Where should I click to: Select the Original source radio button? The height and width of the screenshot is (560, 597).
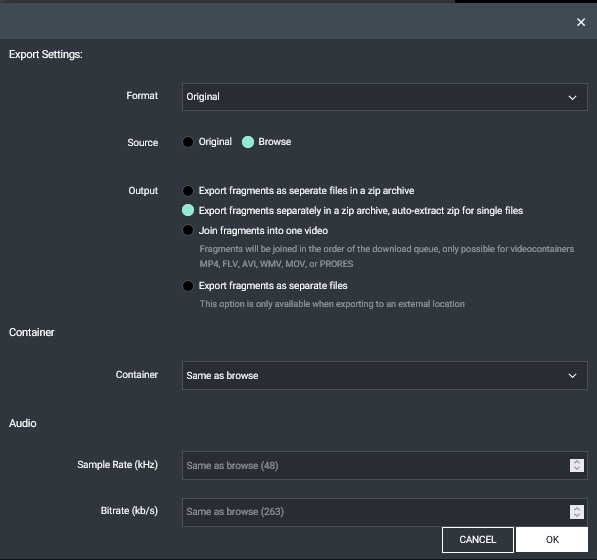pyautogui.click(x=188, y=142)
